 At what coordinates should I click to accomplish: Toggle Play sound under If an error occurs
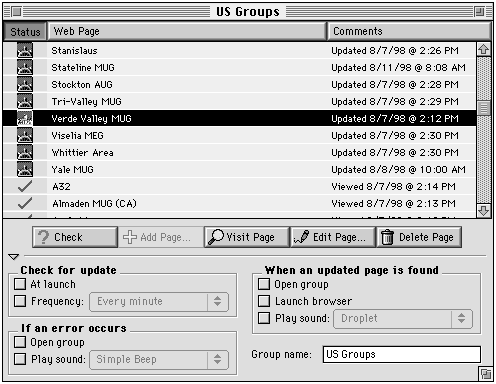(20, 359)
